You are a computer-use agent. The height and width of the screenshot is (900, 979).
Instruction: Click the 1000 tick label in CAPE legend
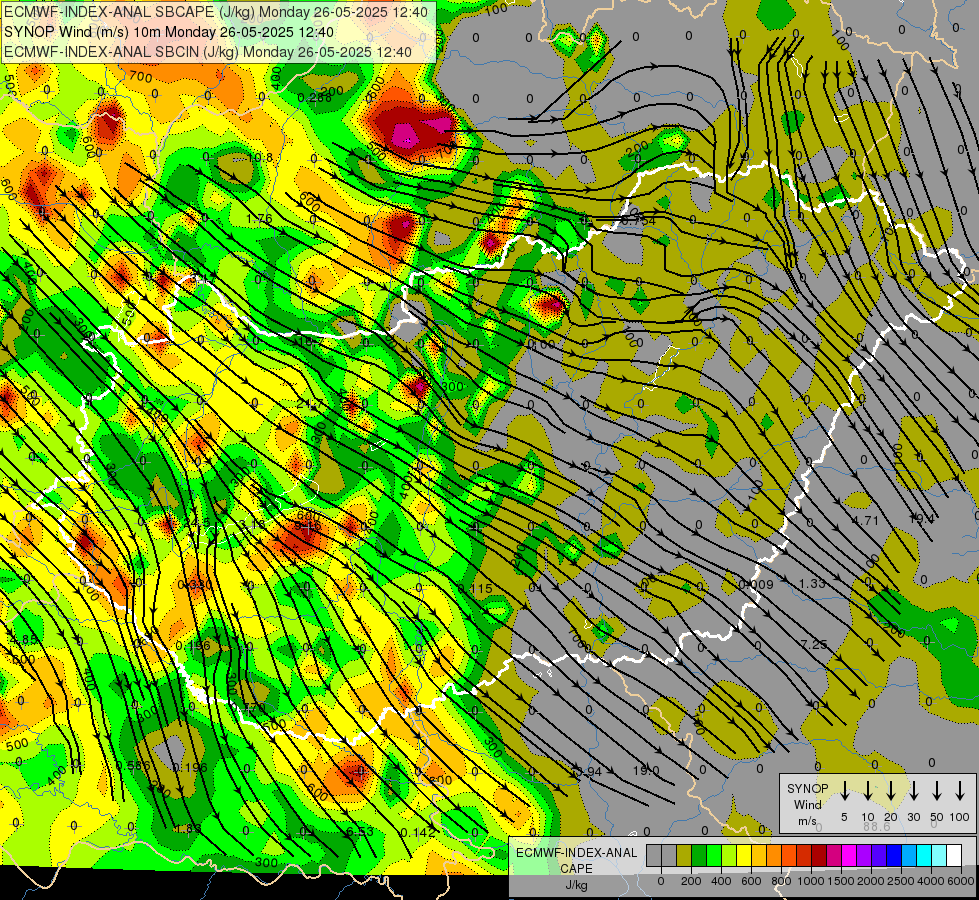point(811,881)
